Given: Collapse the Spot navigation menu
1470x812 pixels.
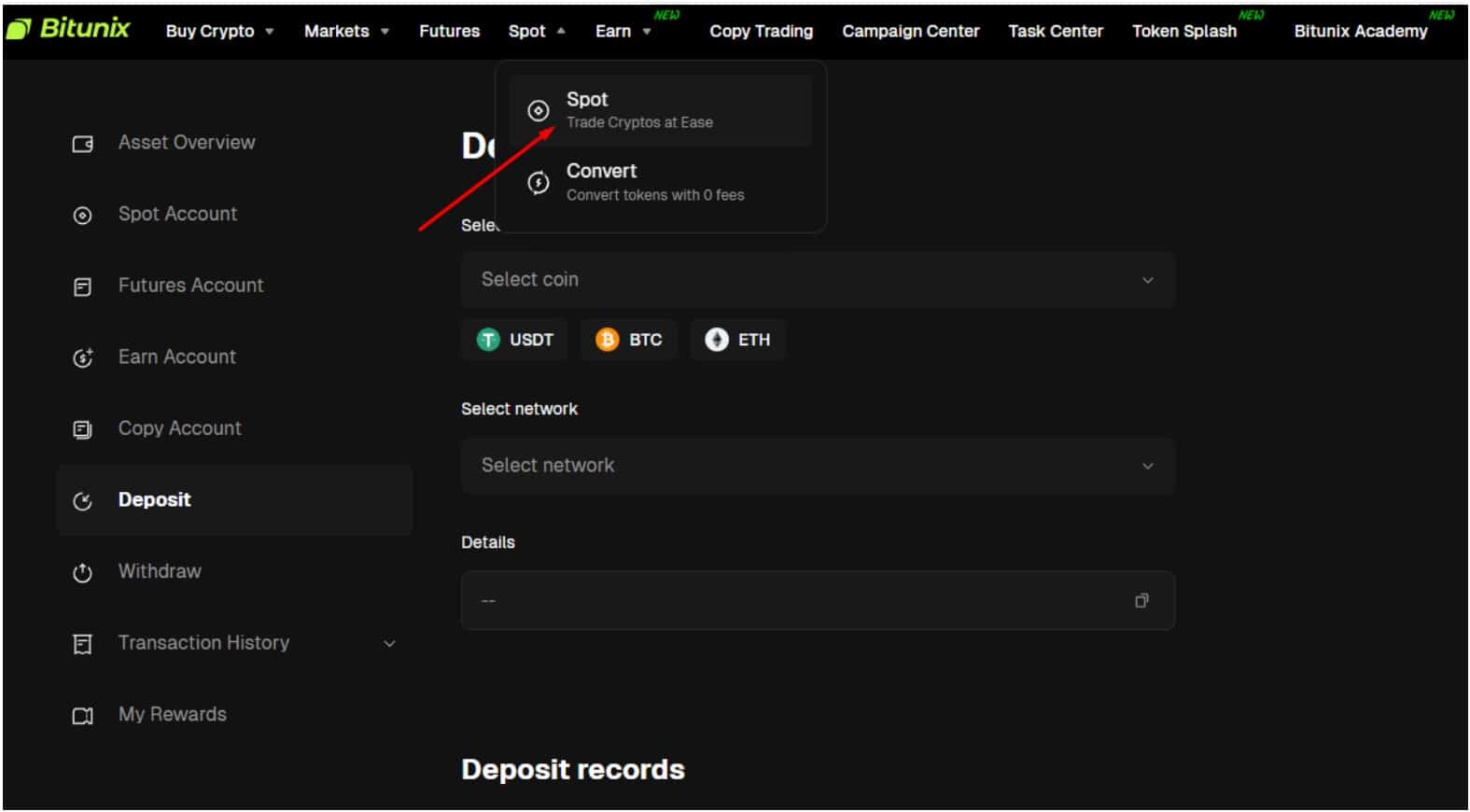Looking at the screenshot, I should tap(537, 31).
